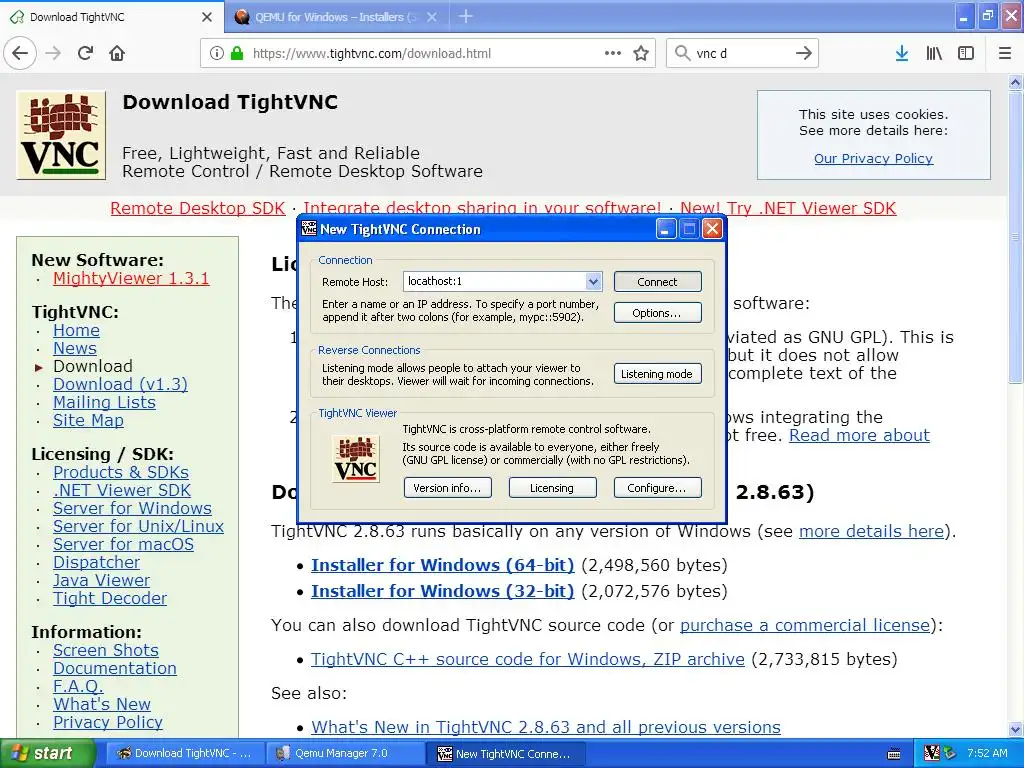
Task: Open the Windows Start menu
Action: point(47,753)
